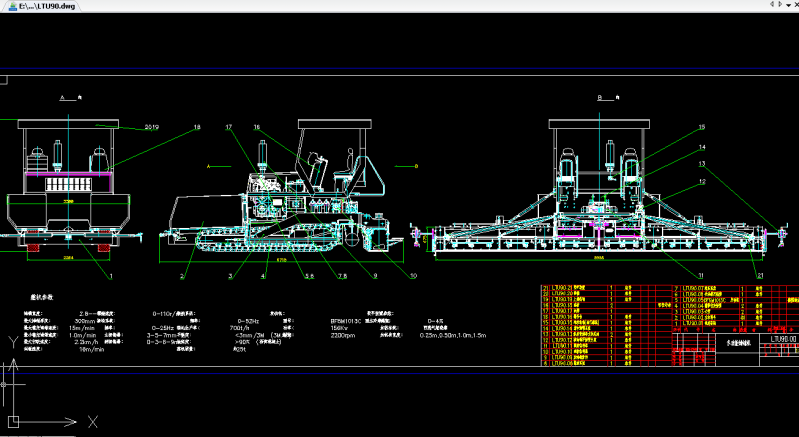
Task: Select the LTU90.21 parts list row
Action: pyautogui.click(x=563, y=287)
